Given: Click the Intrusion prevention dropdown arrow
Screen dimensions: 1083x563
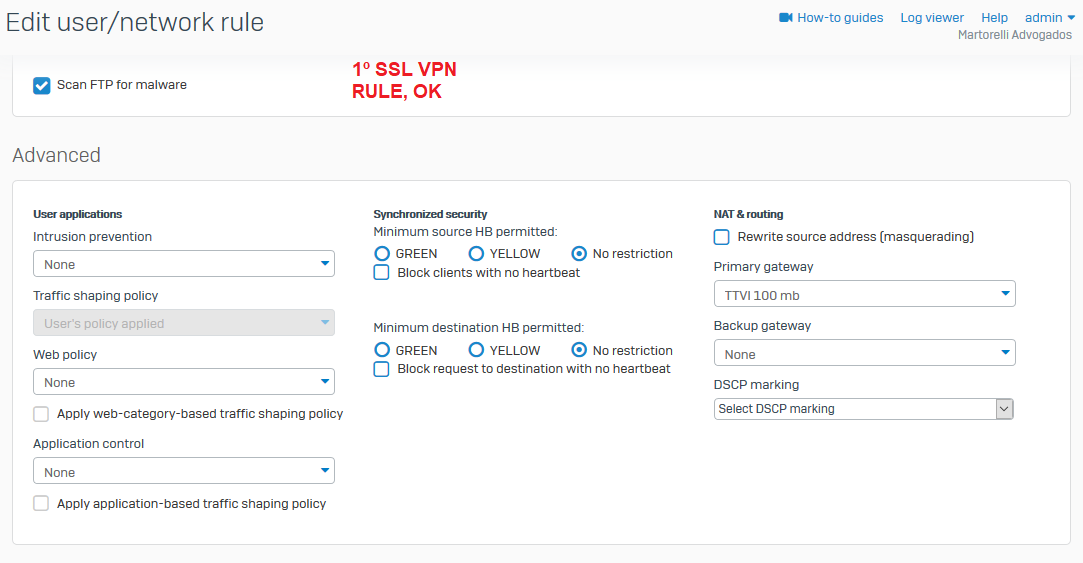Looking at the screenshot, I should click(325, 263).
